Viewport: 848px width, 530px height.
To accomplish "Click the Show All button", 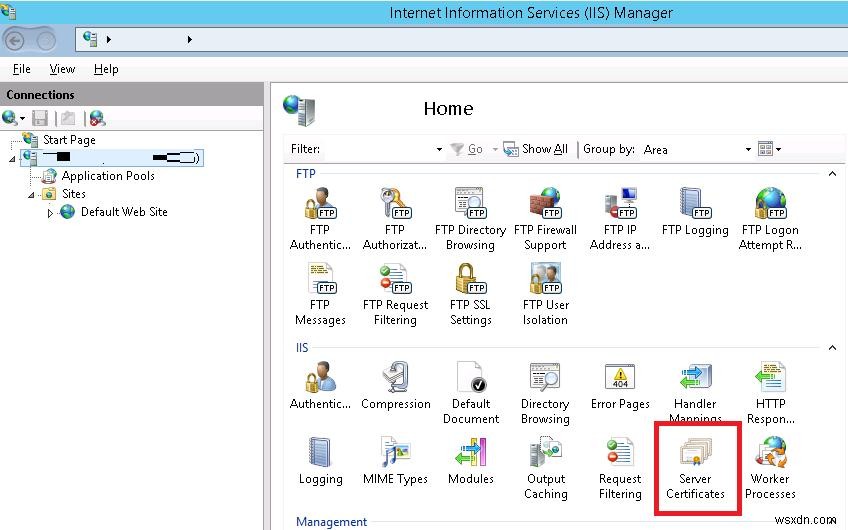I will pyautogui.click(x=535, y=149).
